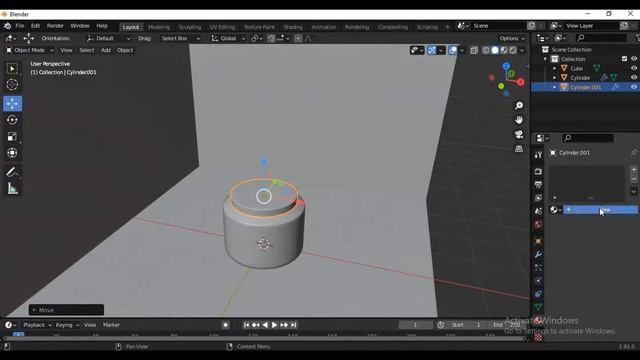Activate the Cursor tool
This screenshot has height=360, width=640.
click(12, 84)
